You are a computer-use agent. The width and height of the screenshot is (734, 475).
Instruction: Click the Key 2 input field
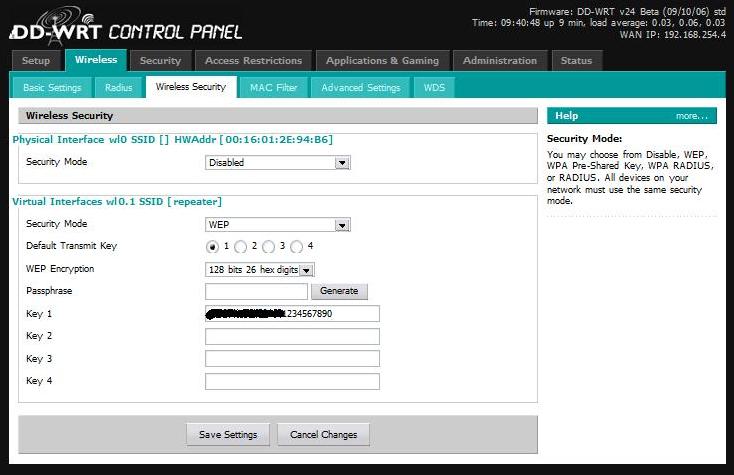(292, 336)
